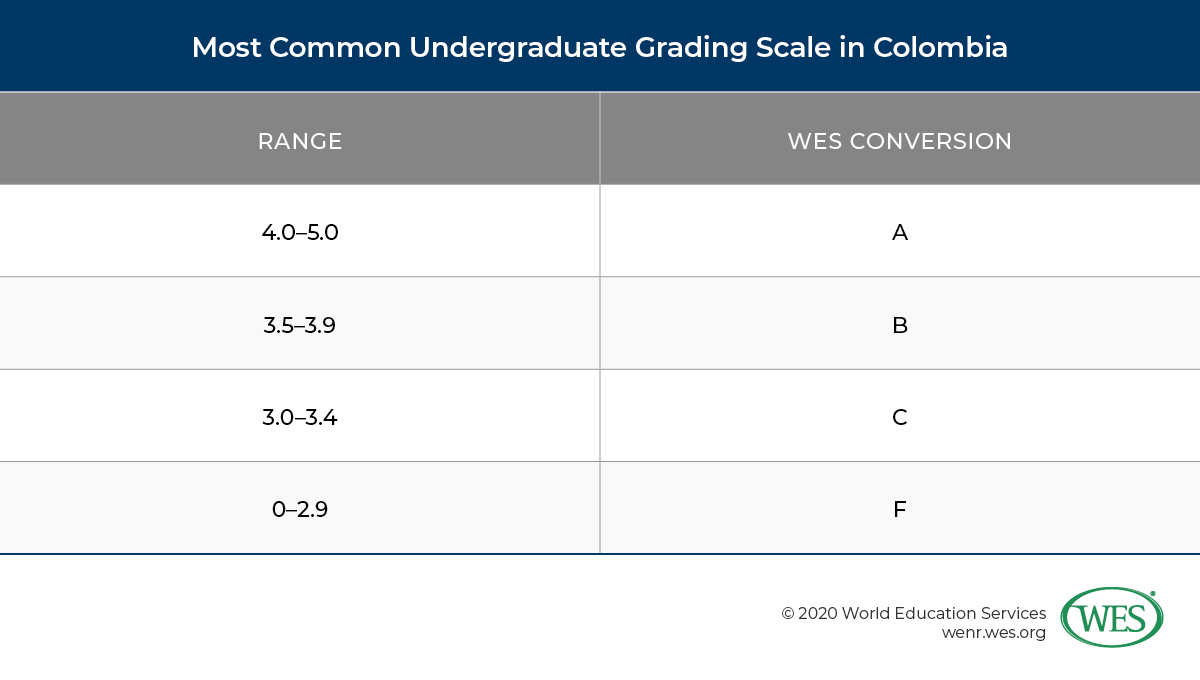This screenshot has width=1200, height=680.
Task: Click the 3.0–3.4 range cell
Action: pyautogui.click(x=300, y=417)
